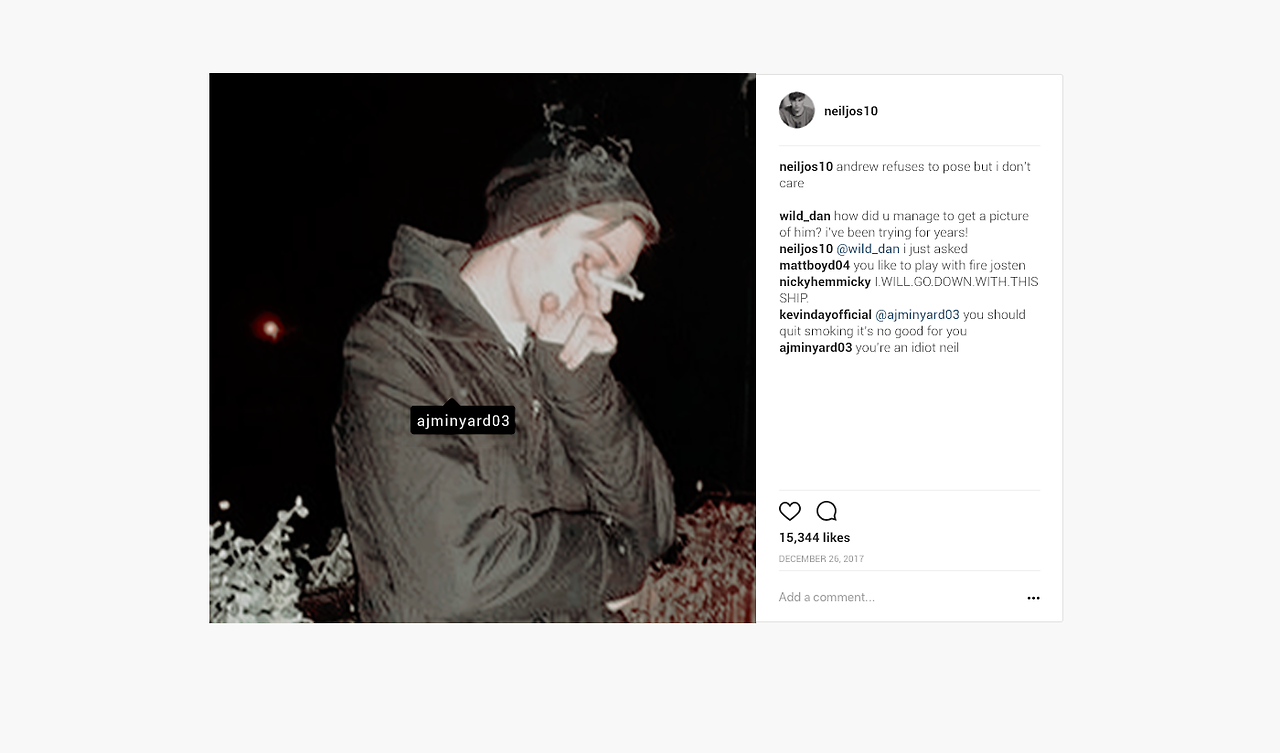The height and width of the screenshot is (753, 1280).
Task: Open the neiljos10 username in the header
Action: click(851, 111)
